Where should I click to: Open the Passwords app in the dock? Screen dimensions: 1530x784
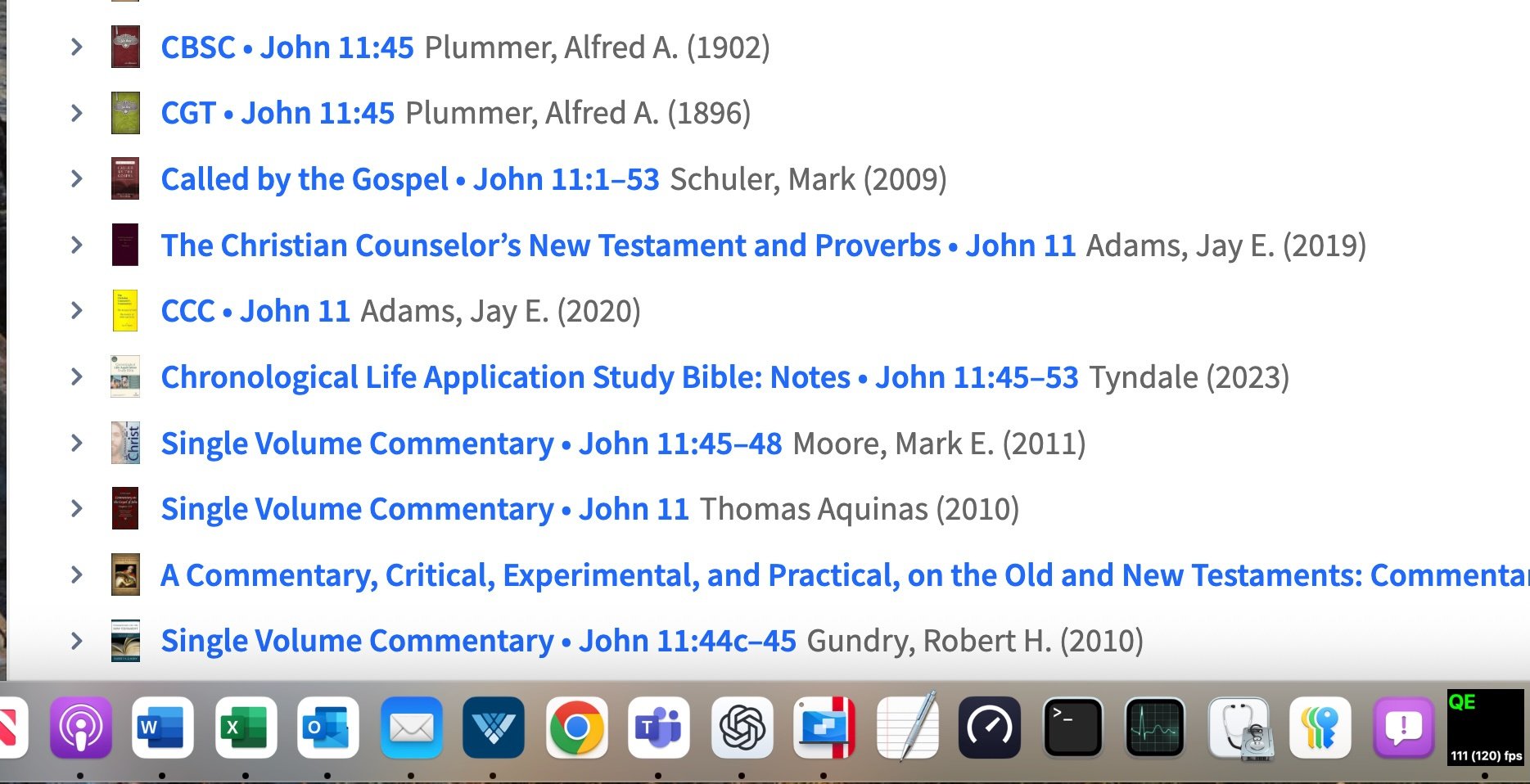[1320, 728]
